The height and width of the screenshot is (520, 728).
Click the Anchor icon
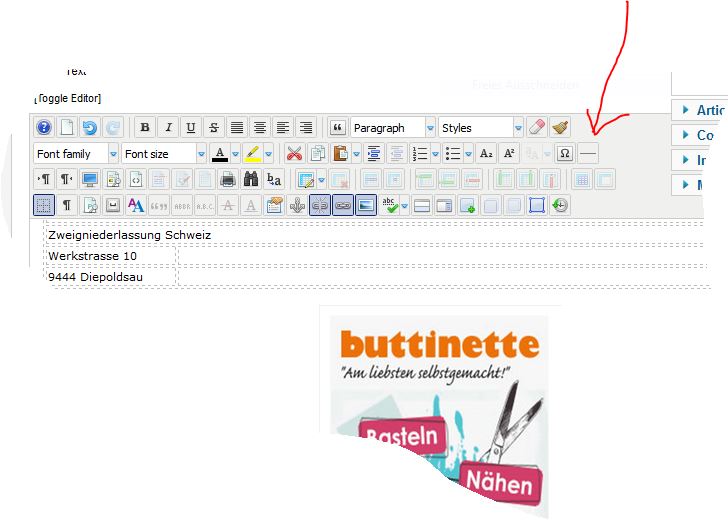coord(297,205)
